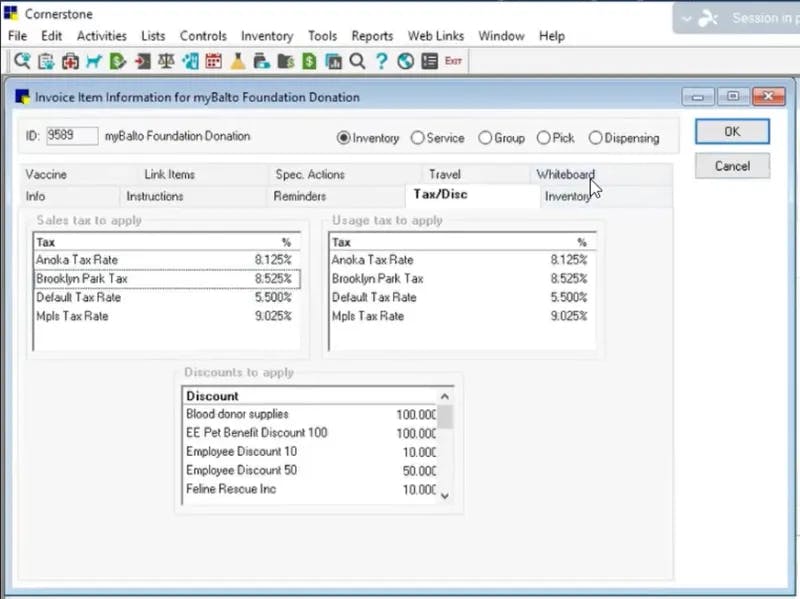800x599 pixels.
Task: Click the dark list toolbar icon
Action: (x=429, y=61)
